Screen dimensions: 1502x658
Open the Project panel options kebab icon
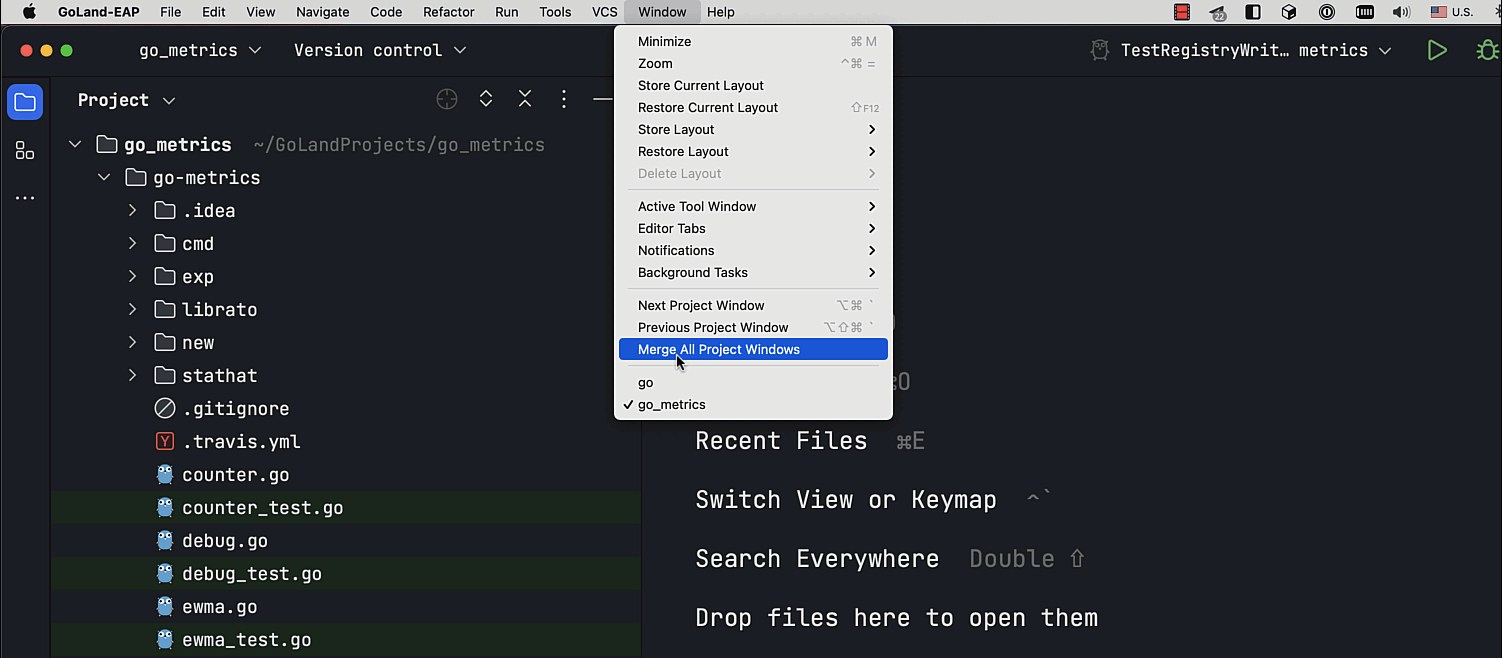coord(564,99)
